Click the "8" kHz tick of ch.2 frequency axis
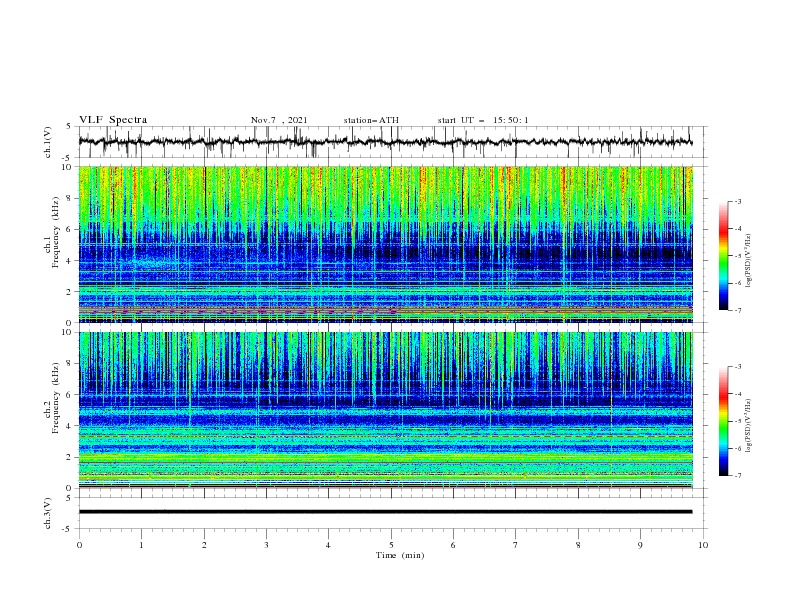 (x=69, y=364)
